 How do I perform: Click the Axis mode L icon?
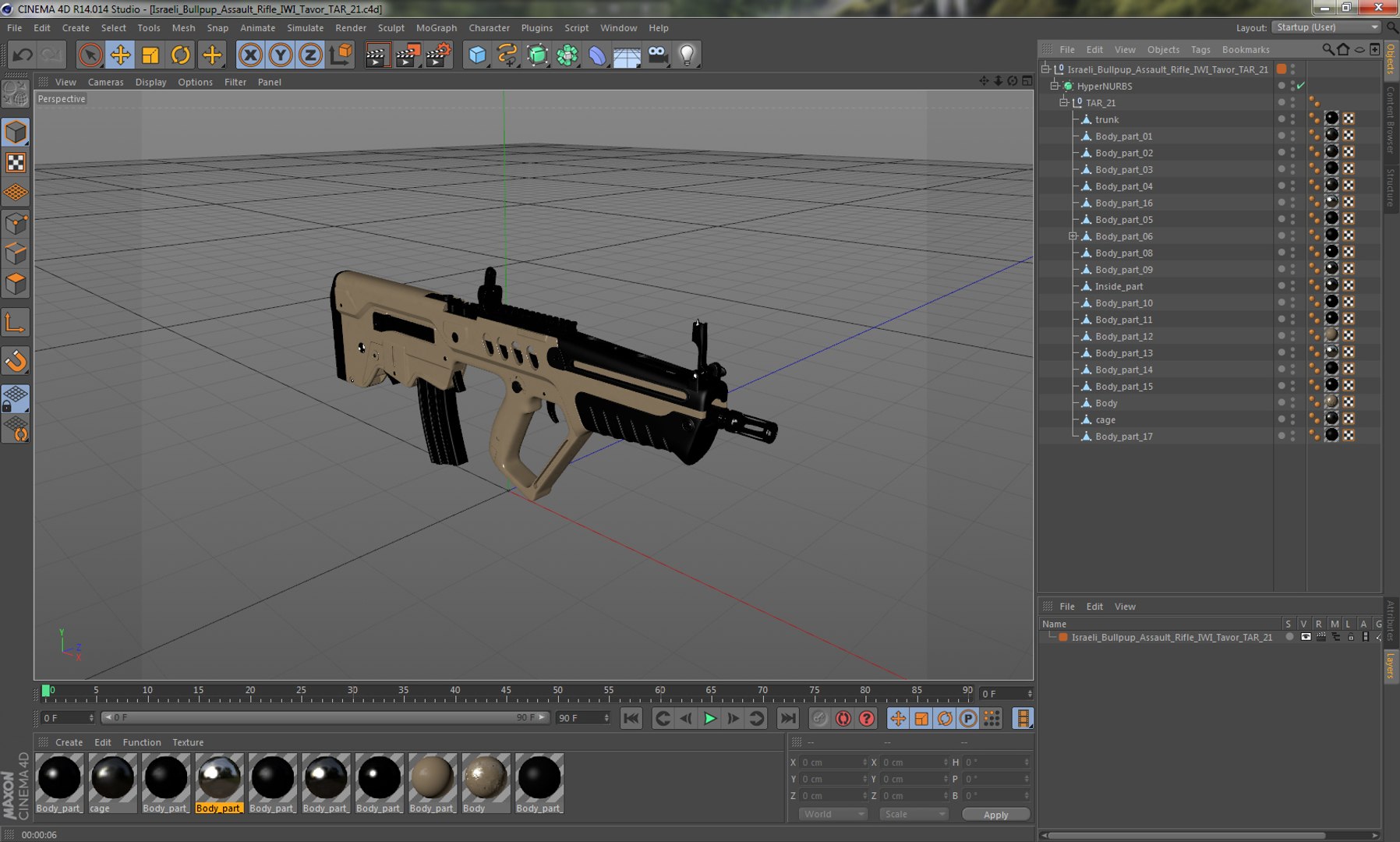click(16, 323)
